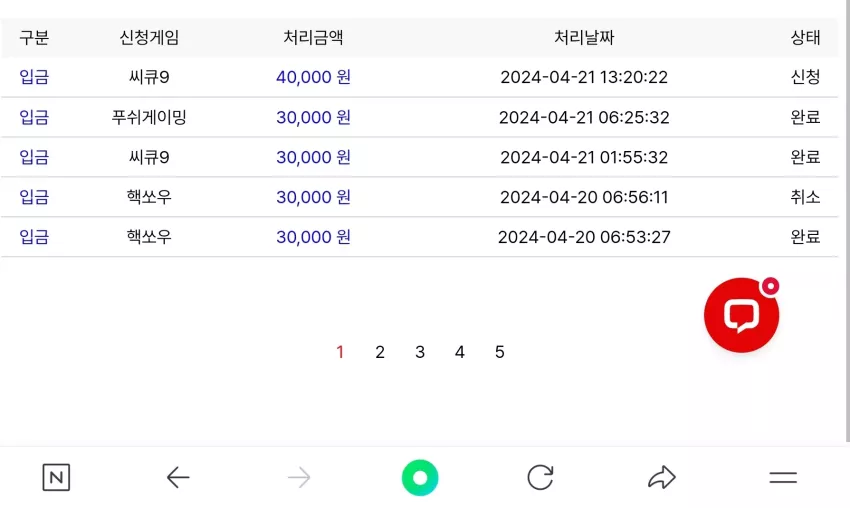Go back with the left arrow
This screenshot has width=850, height=508.
tap(178, 477)
